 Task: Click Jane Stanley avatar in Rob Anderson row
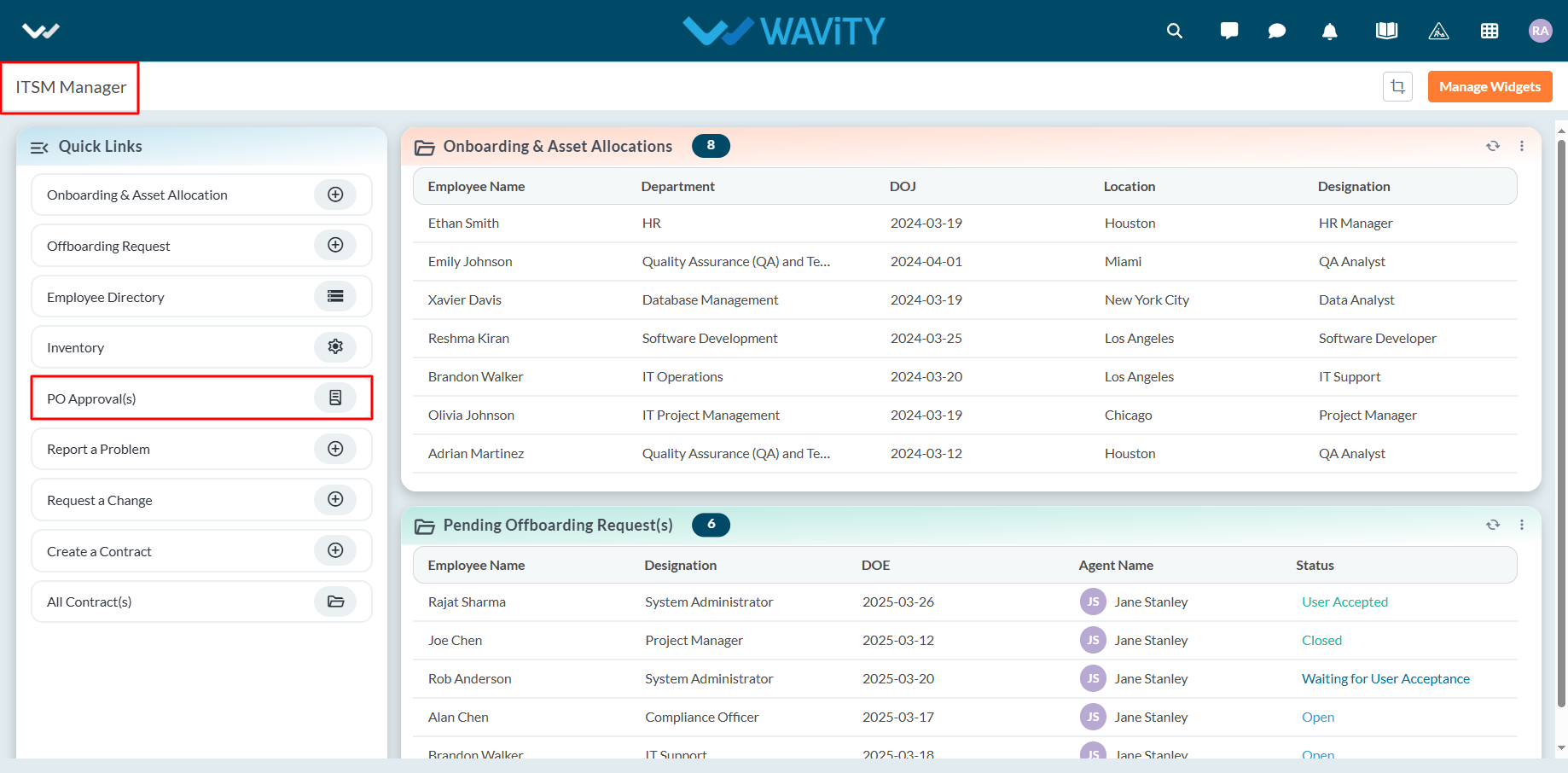pos(1093,678)
